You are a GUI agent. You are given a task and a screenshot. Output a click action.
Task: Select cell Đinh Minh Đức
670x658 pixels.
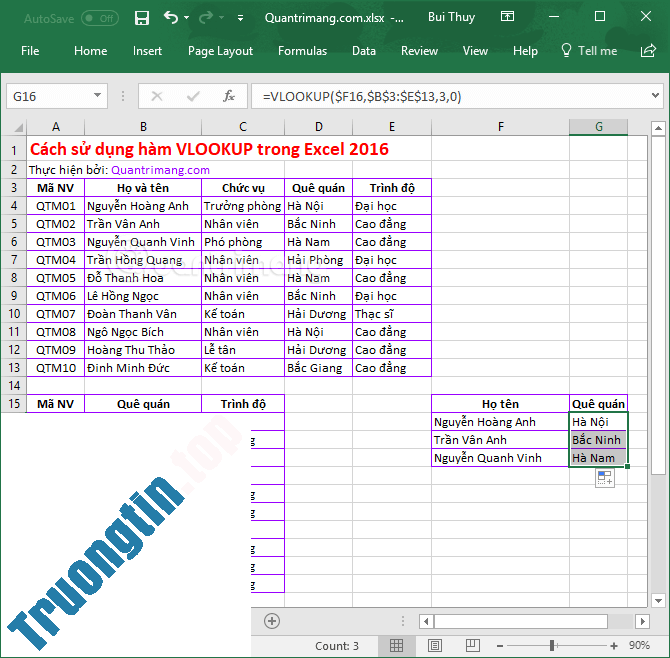coord(143,368)
